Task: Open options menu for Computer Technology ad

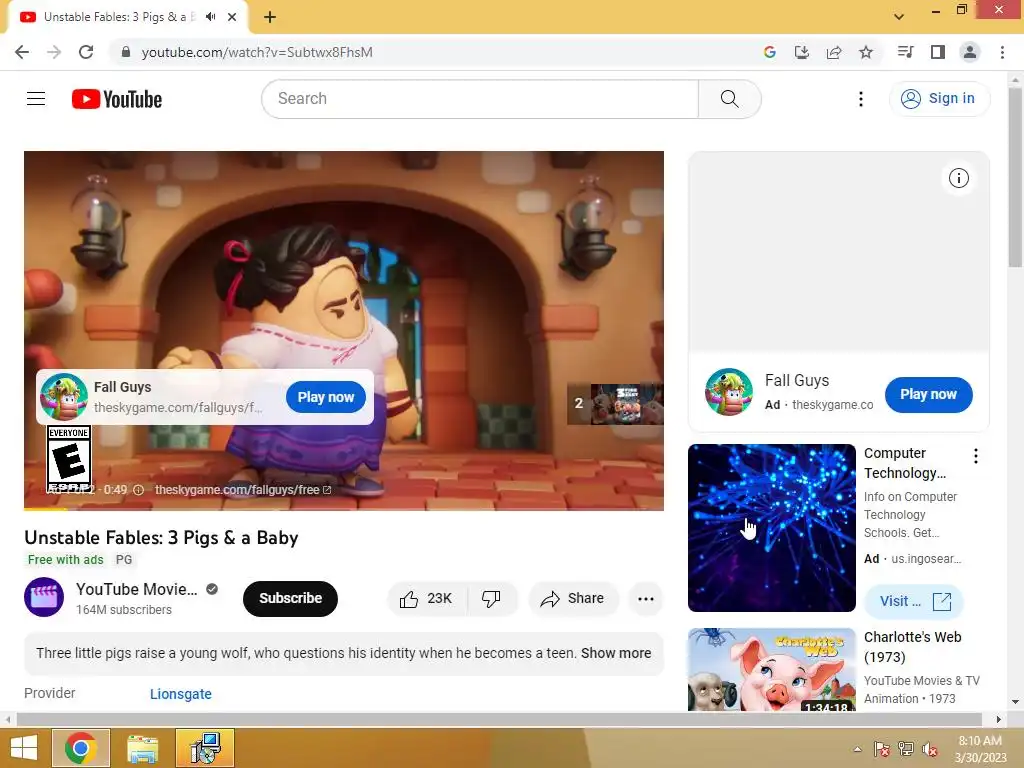Action: (x=976, y=456)
